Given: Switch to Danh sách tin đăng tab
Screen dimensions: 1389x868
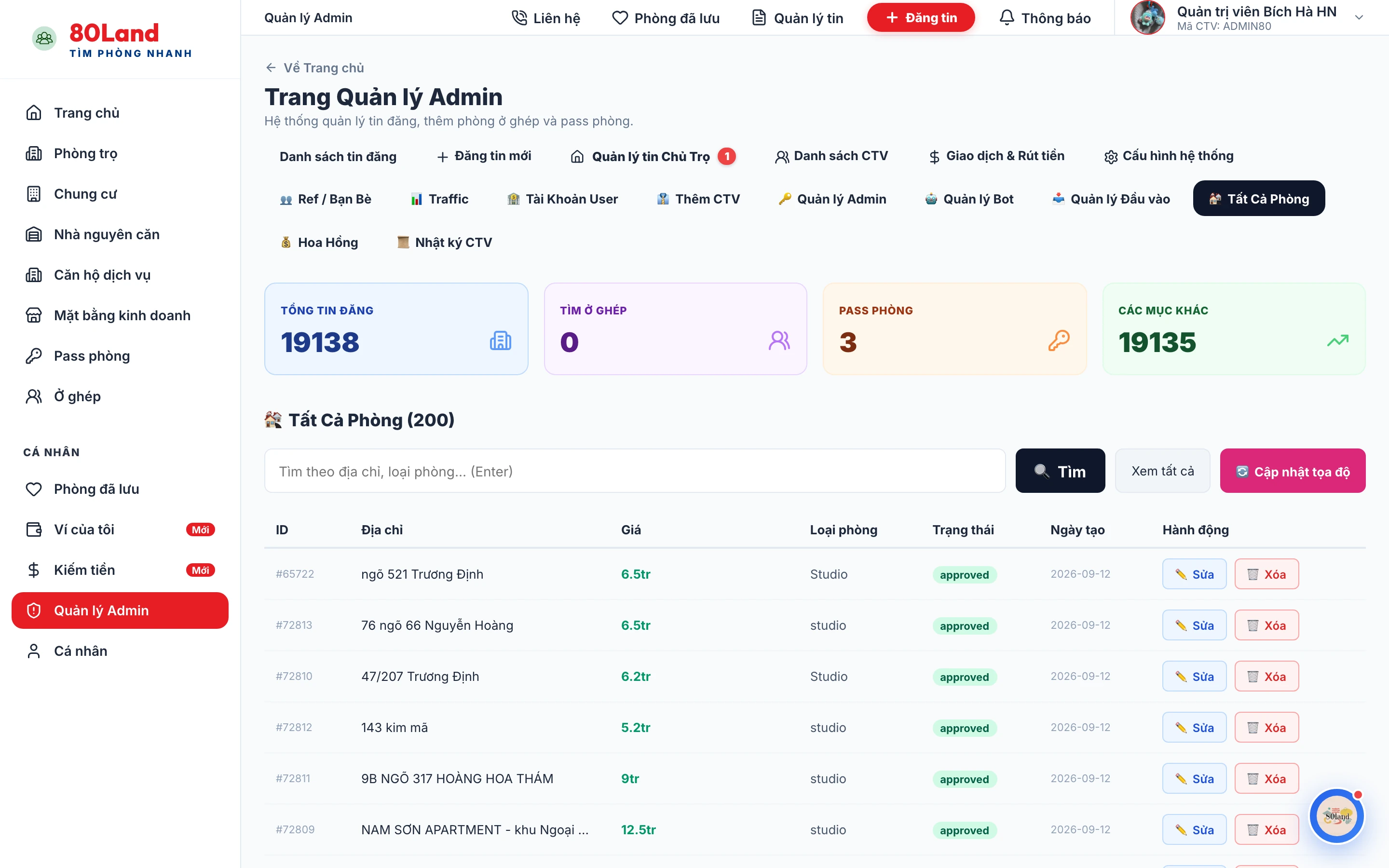Looking at the screenshot, I should pyautogui.click(x=338, y=156).
